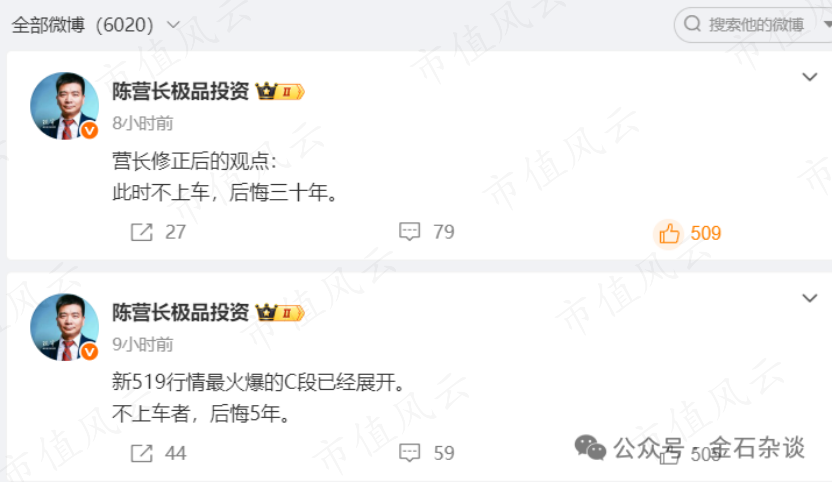The width and height of the screenshot is (832, 482).
Task: Click the repost icon on the second post
Action: click(142, 453)
